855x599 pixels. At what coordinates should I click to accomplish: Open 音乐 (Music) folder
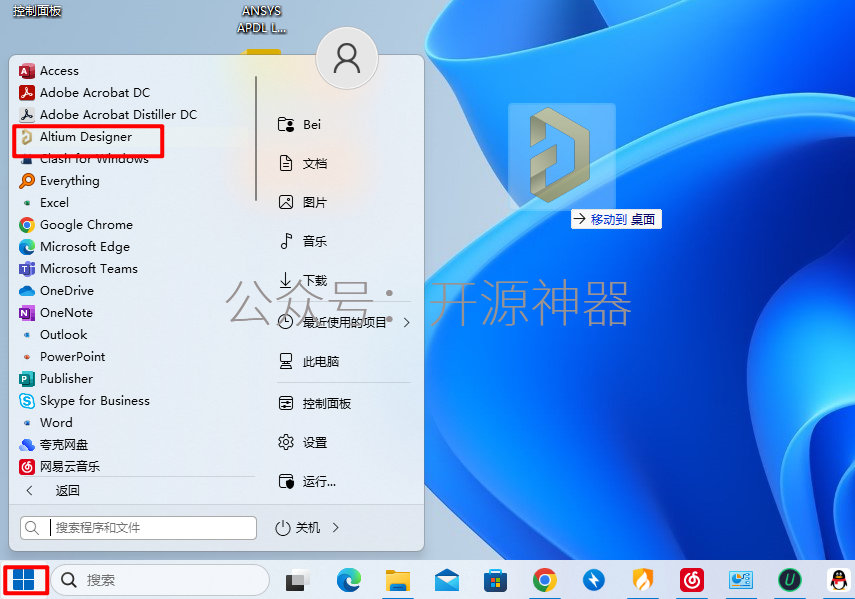point(303,241)
